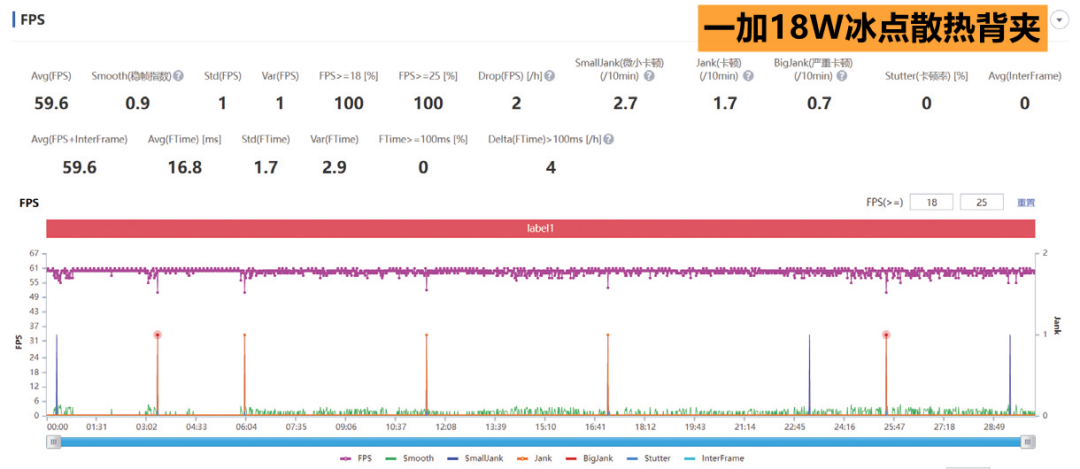Toggle InterFrame series in legend

(x=712, y=458)
